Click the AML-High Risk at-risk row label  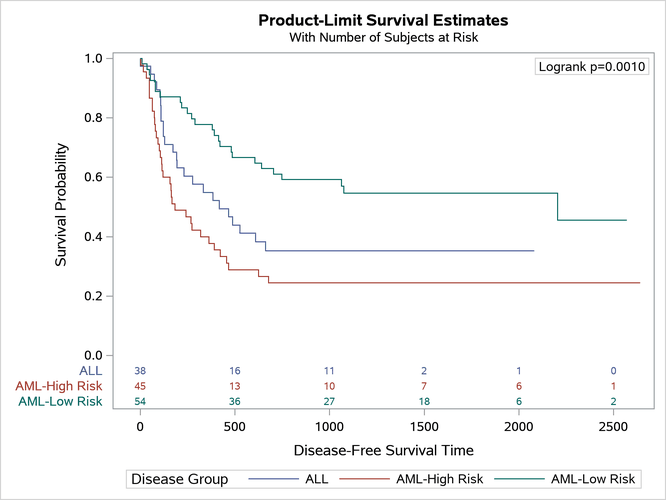point(59,386)
